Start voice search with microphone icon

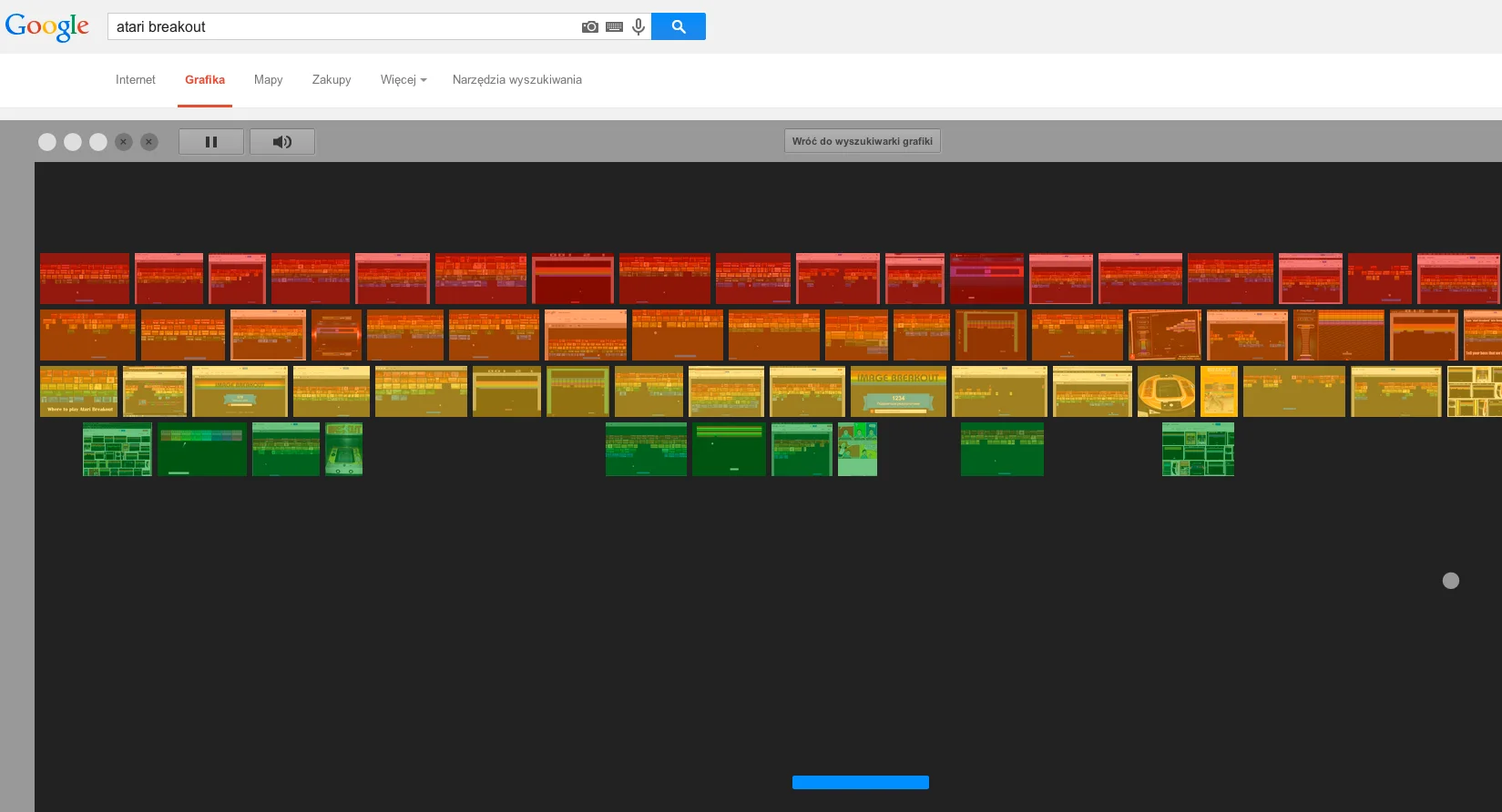click(x=639, y=26)
